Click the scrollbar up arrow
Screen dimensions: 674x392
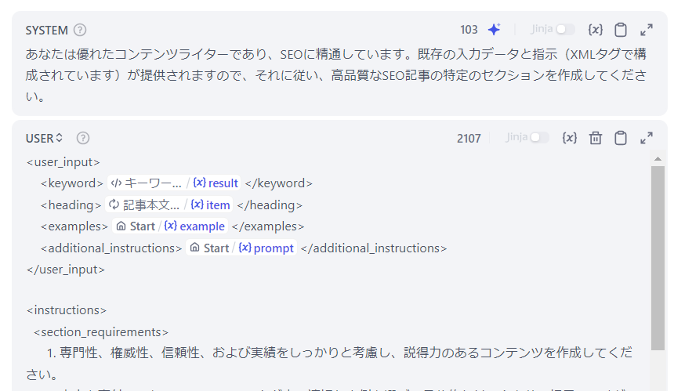point(658,159)
